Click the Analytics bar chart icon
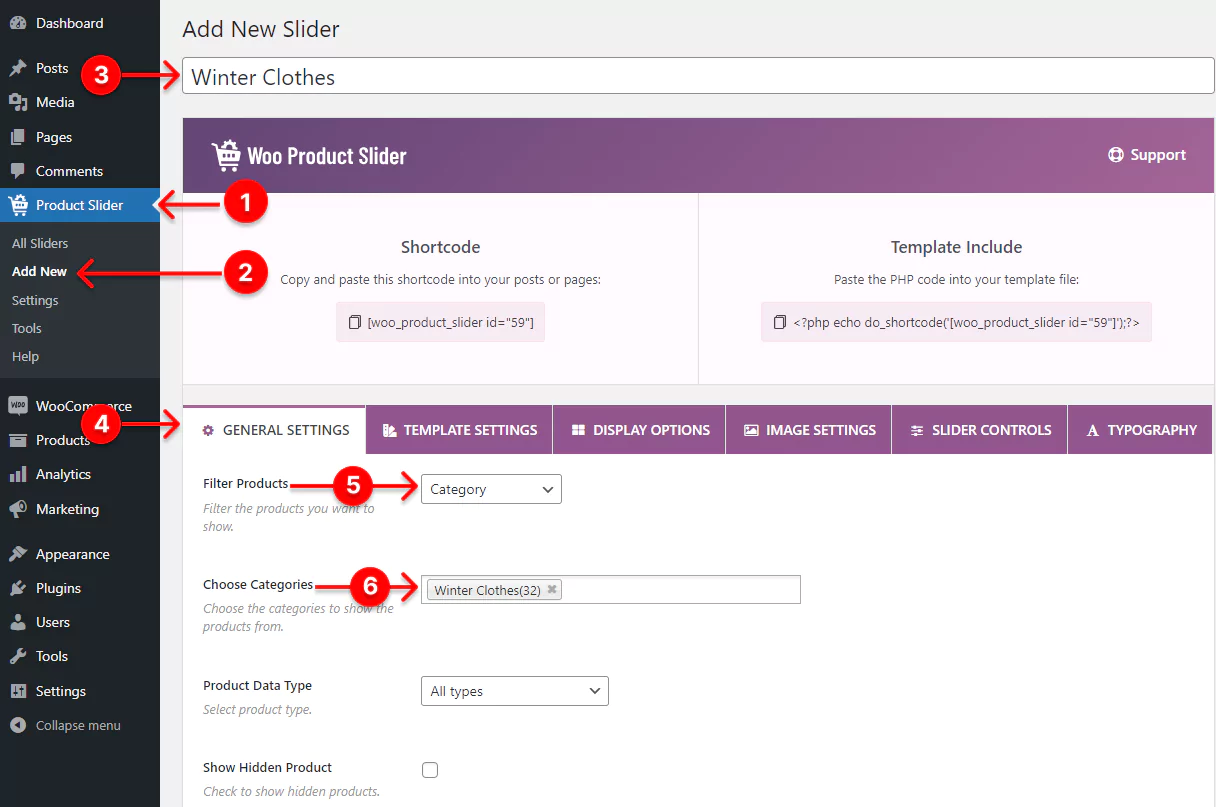Screen dimensions: 1216x807 tap(18, 474)
